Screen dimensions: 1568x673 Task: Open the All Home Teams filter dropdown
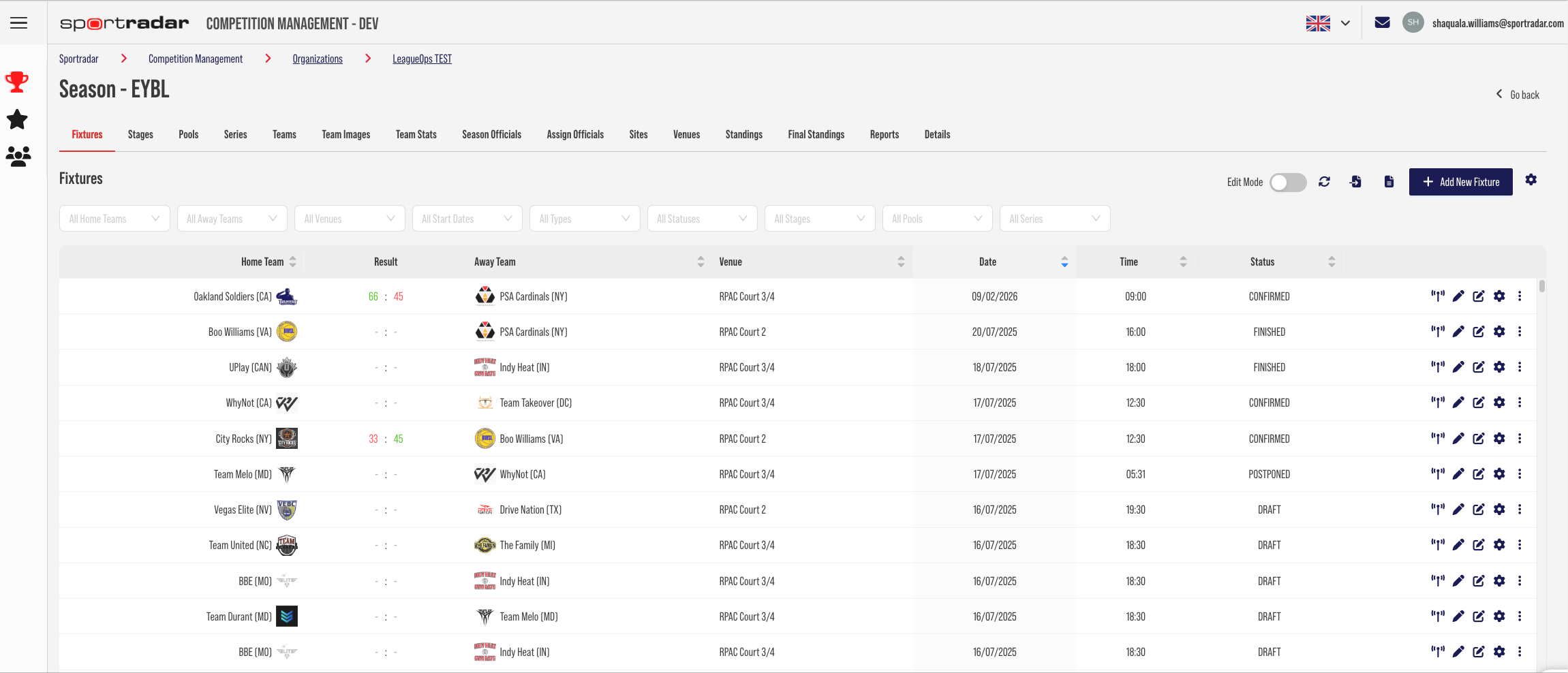tap(114, 219)
